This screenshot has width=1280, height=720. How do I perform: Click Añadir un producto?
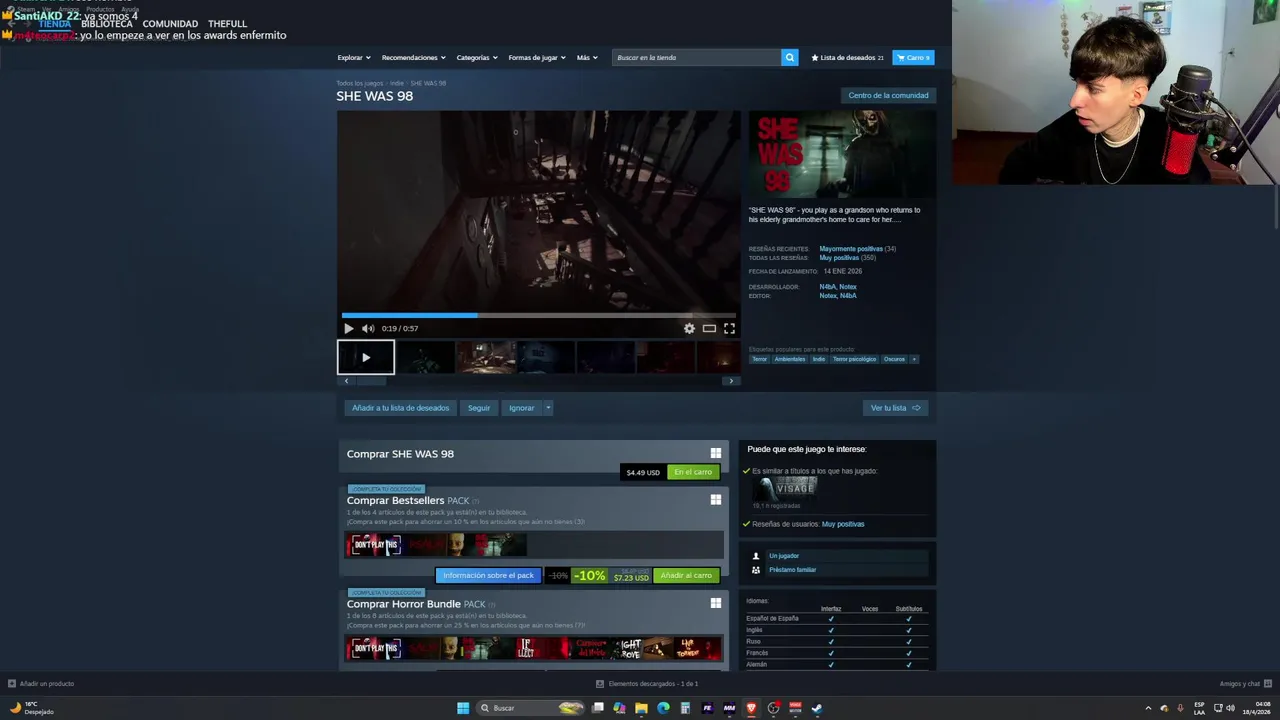coord(41,684)
